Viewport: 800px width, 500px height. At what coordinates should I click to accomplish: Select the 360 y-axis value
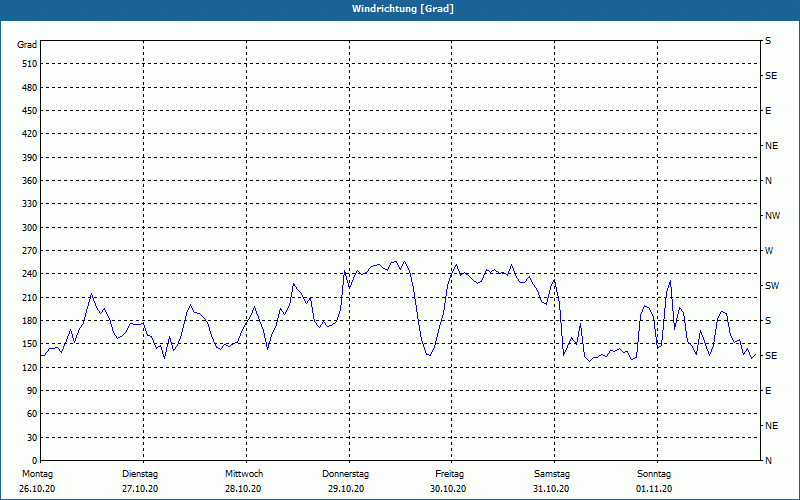(29, 181)
